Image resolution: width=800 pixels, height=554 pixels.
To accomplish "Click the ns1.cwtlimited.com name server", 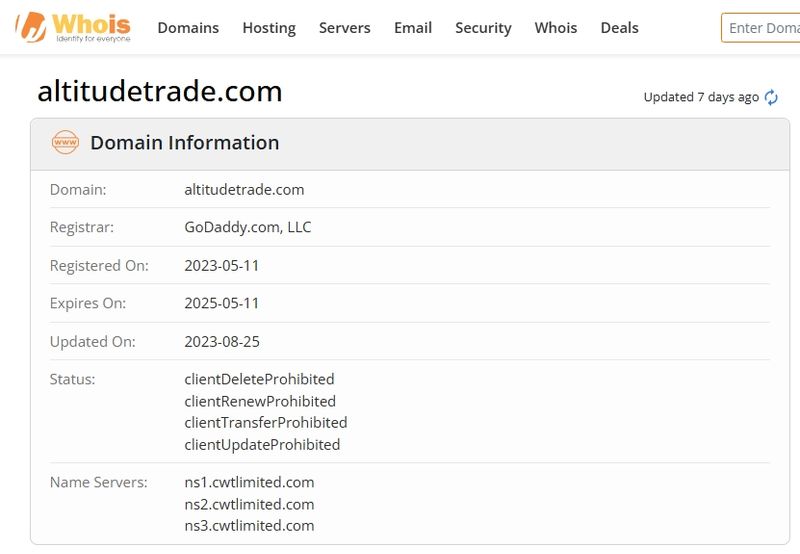I will click(x=249, y=482).
